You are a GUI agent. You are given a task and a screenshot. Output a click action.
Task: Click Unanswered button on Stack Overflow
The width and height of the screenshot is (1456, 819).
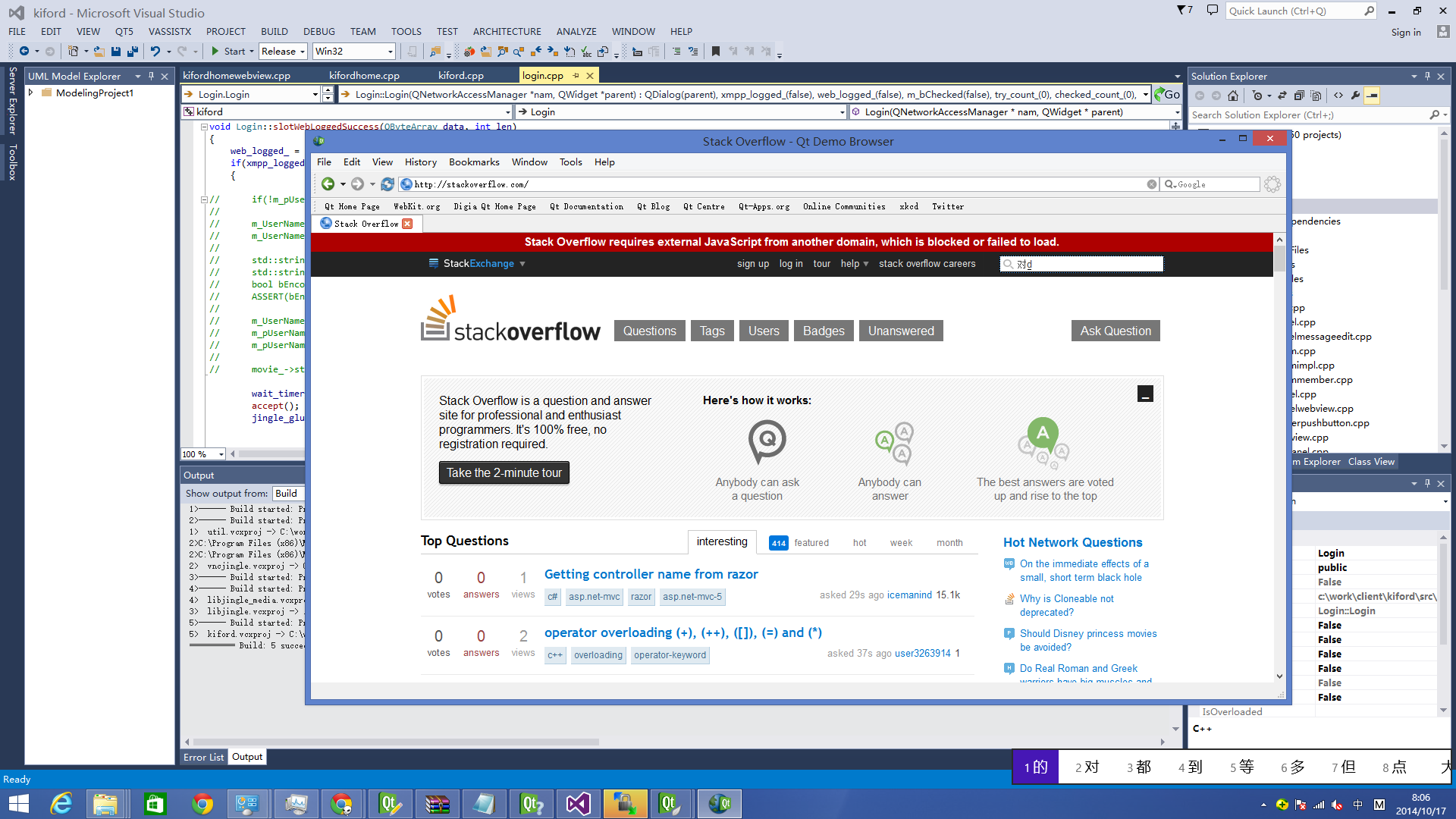click(901, 331)
